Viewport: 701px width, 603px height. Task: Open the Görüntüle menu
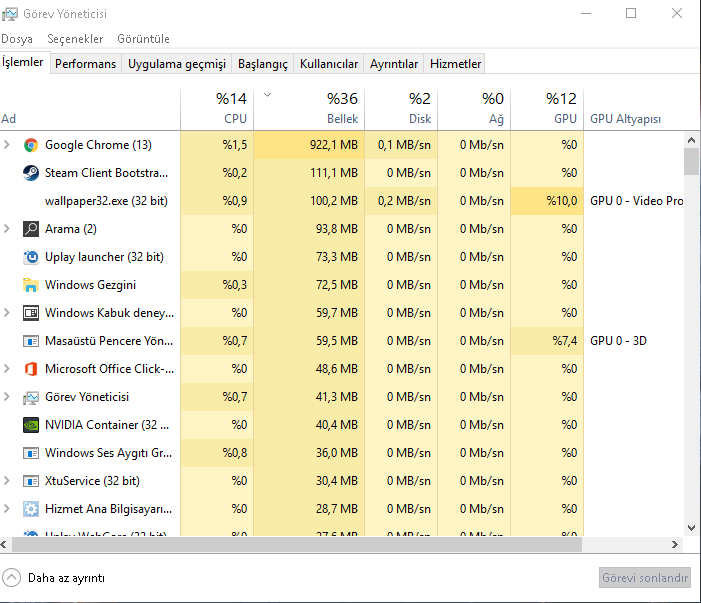144,39
